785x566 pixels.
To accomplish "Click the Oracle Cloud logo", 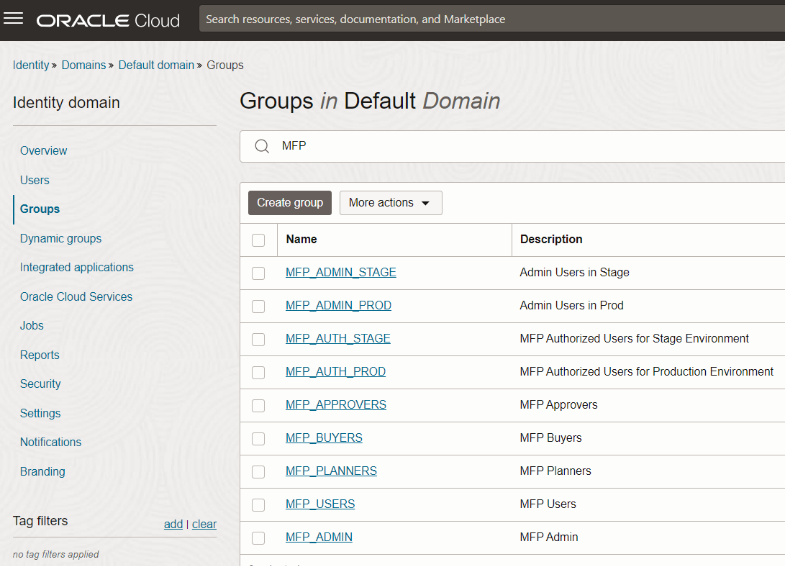I will click(x=108, y=21).
